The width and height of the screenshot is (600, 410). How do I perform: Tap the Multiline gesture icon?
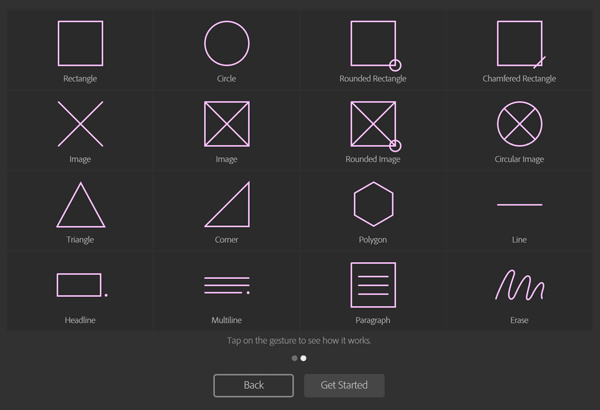(227, 285)
